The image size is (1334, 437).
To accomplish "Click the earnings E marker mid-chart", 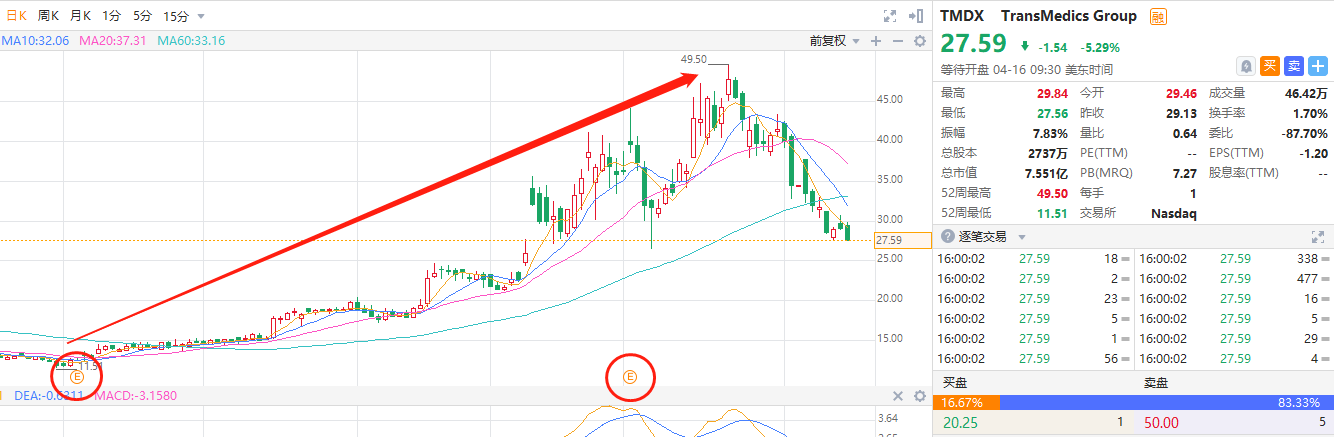I will [630, 377].
